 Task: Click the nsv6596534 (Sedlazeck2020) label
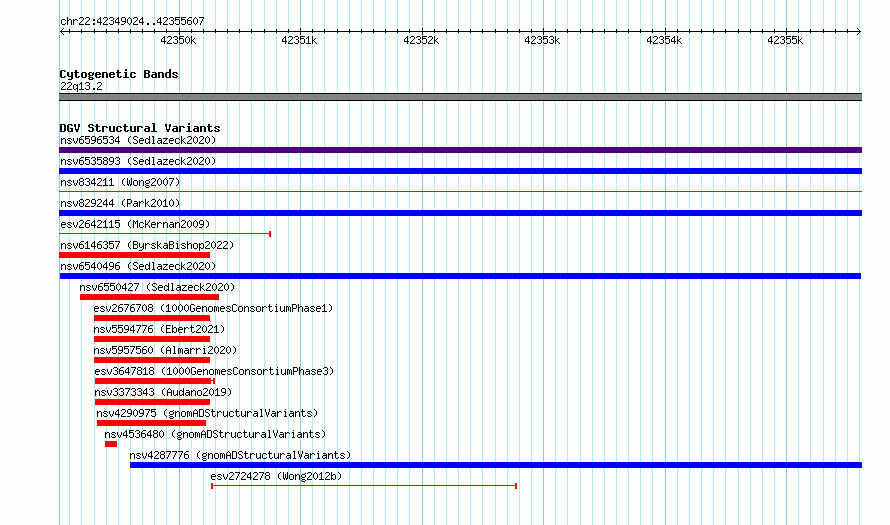pos(138,140)
